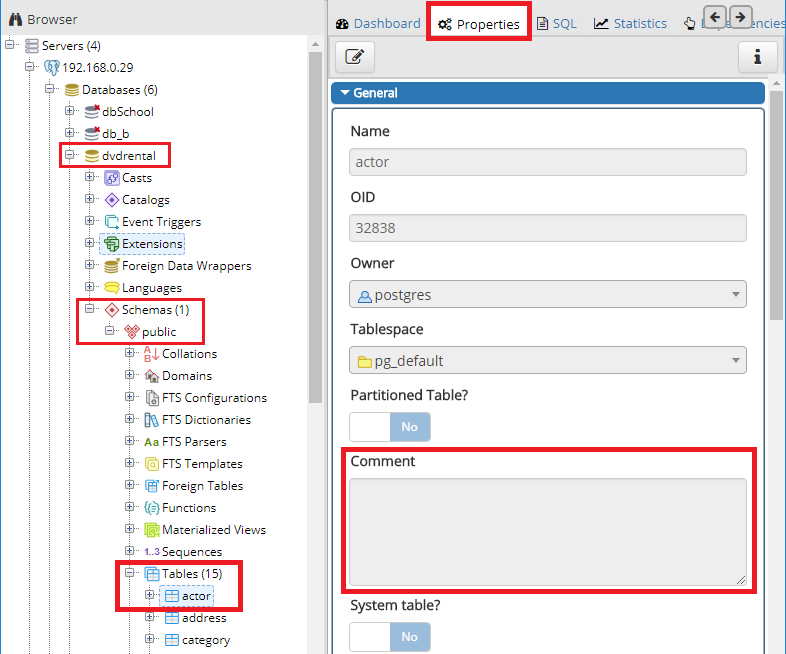Click the edit pencil icon button

click(355, 57)
